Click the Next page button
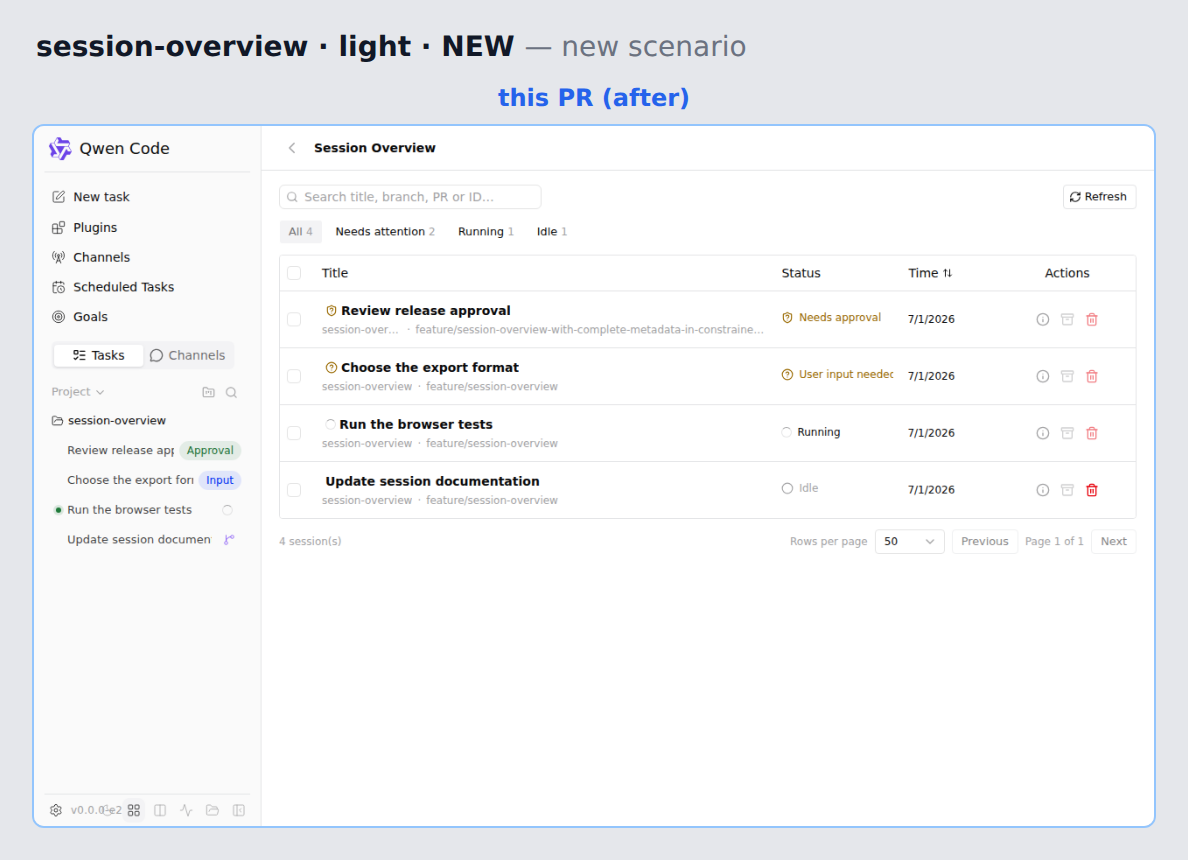The height and width of the screenshot is (860, 1188). point(1113,541)
